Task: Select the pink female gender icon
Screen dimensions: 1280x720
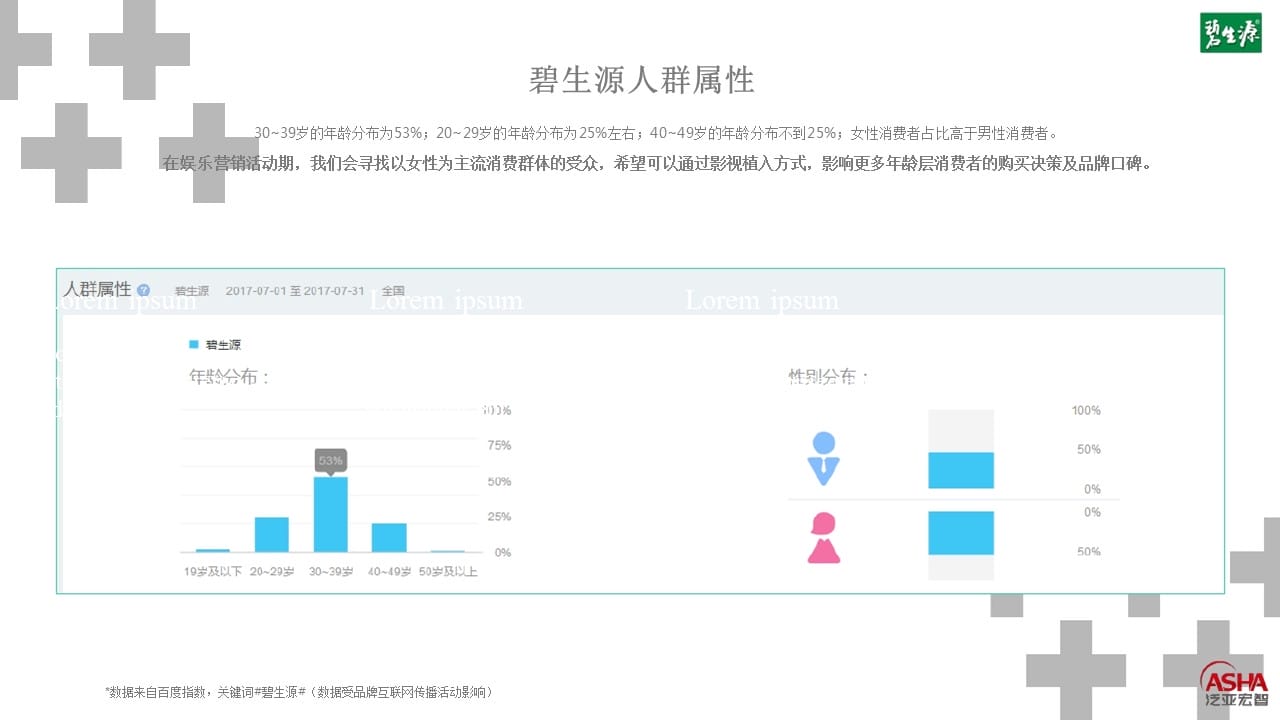Action: 824,538
